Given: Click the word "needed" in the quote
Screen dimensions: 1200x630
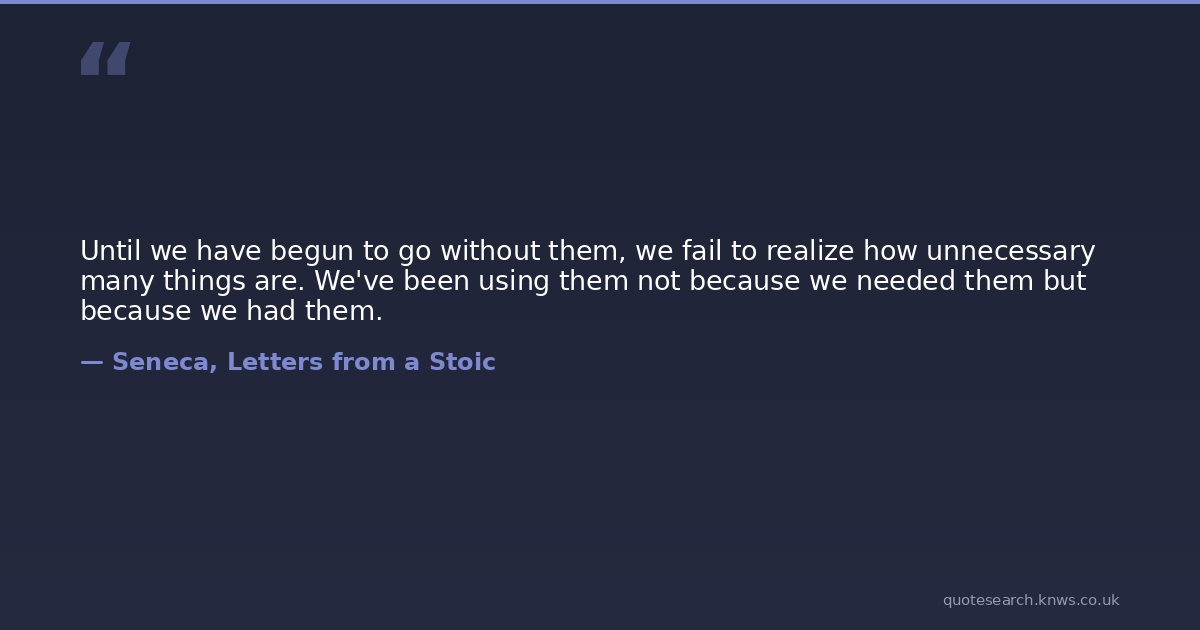Looking at the screenshot, I should [x=905, y=281].
